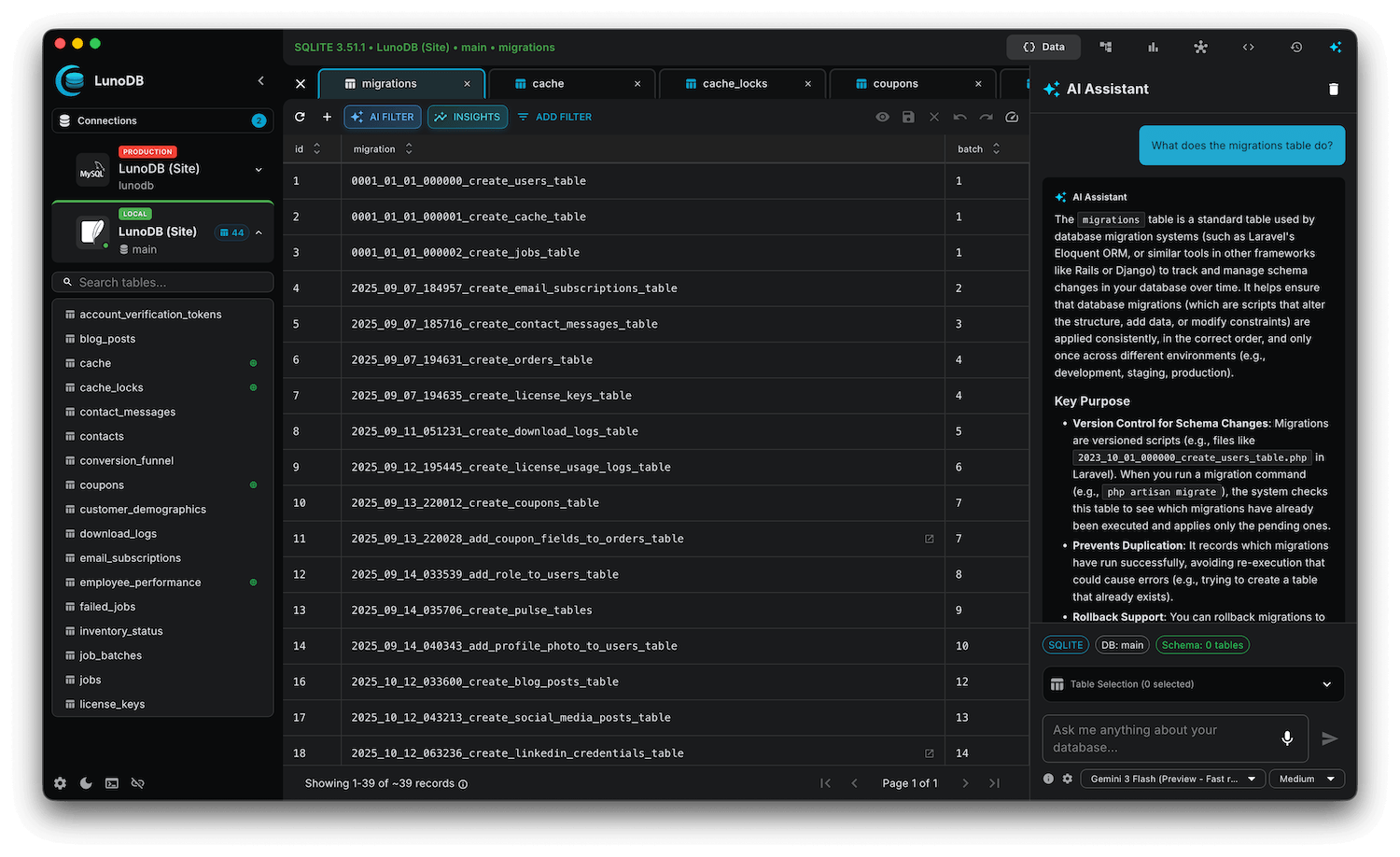This screenshot has width=1400, height=857.
Task: Click the records count info icon
Action: point(463,784)
